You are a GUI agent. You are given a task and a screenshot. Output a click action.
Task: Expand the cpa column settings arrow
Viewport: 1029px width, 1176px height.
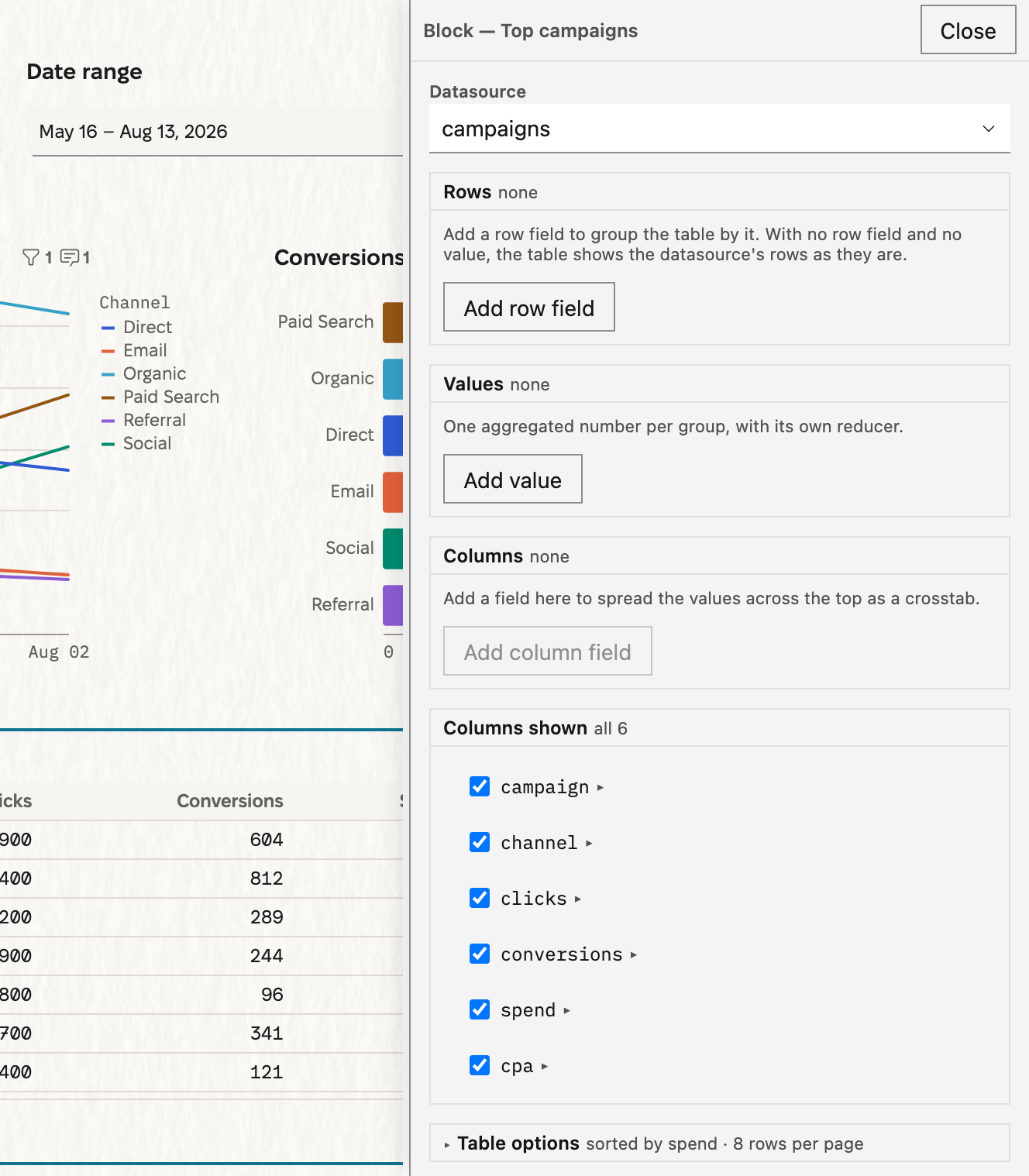tap(545, 1067)
